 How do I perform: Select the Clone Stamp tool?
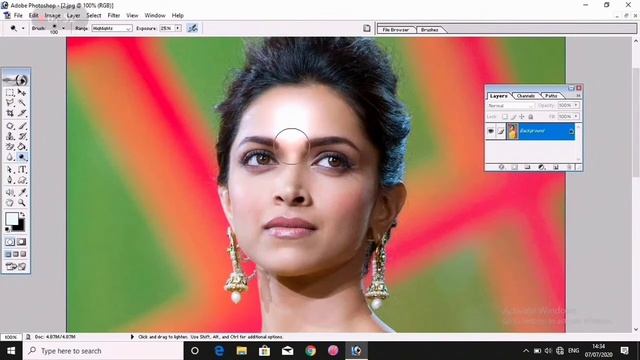click(10, 136)
